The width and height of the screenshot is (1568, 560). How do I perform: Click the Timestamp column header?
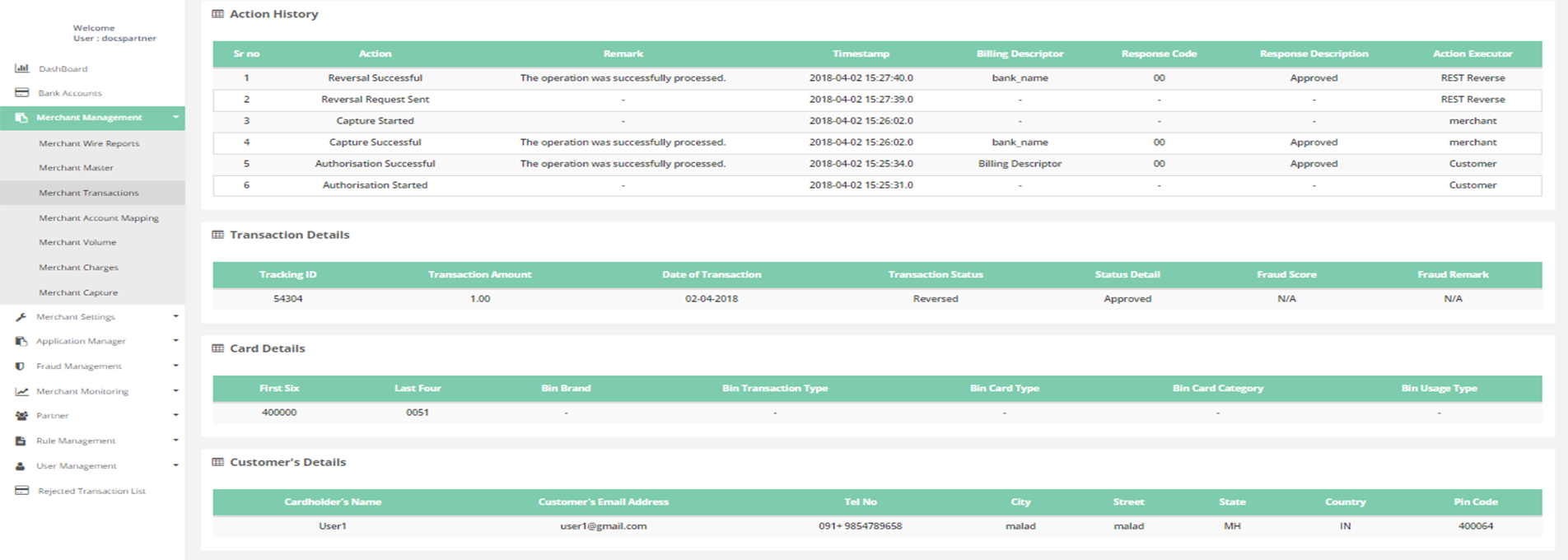[861, 54]
